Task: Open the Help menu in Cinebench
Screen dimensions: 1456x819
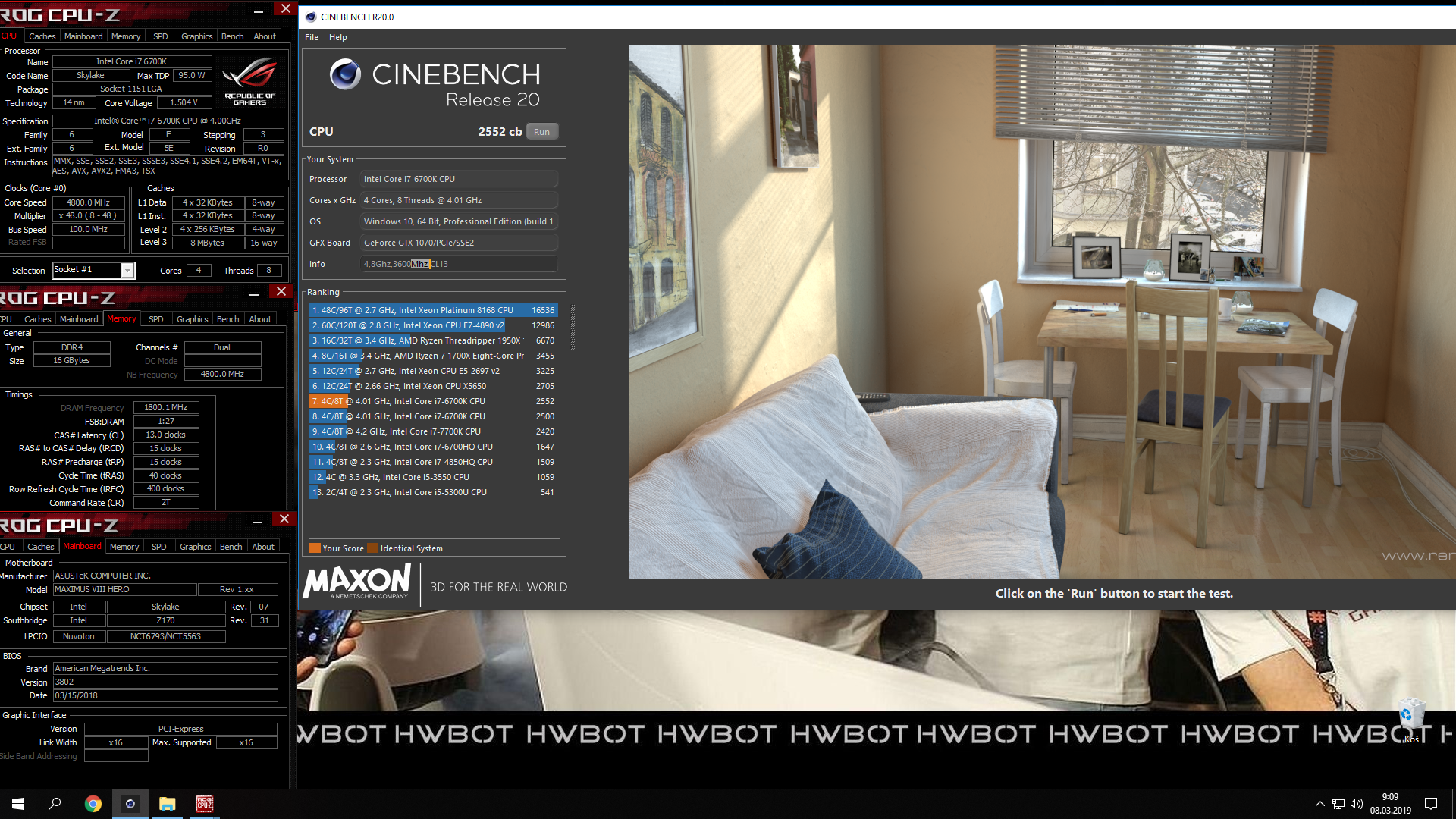Action: tap(338, 37)
